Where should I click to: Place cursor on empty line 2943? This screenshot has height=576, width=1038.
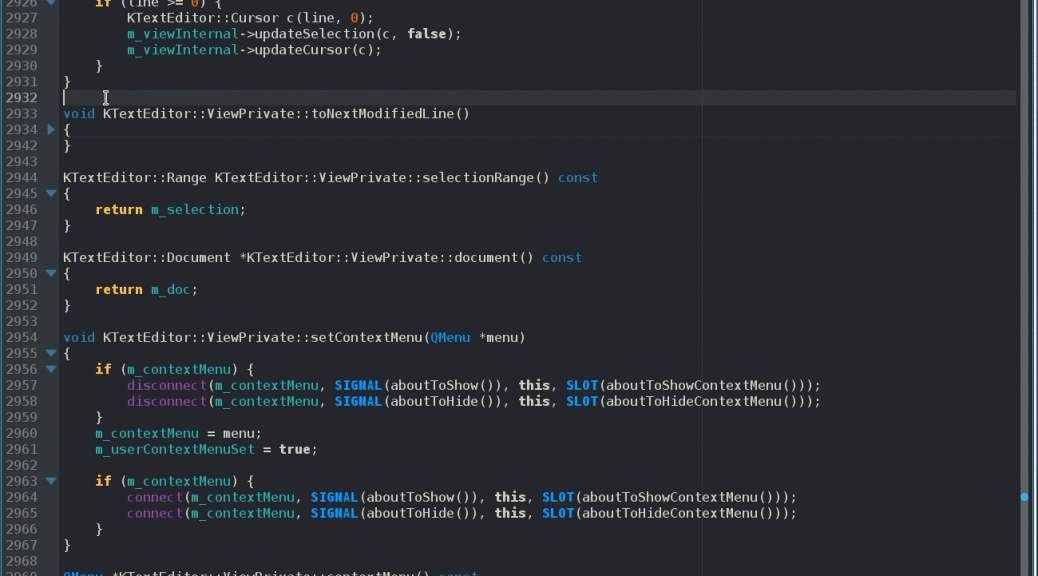(x=300, y=162)
